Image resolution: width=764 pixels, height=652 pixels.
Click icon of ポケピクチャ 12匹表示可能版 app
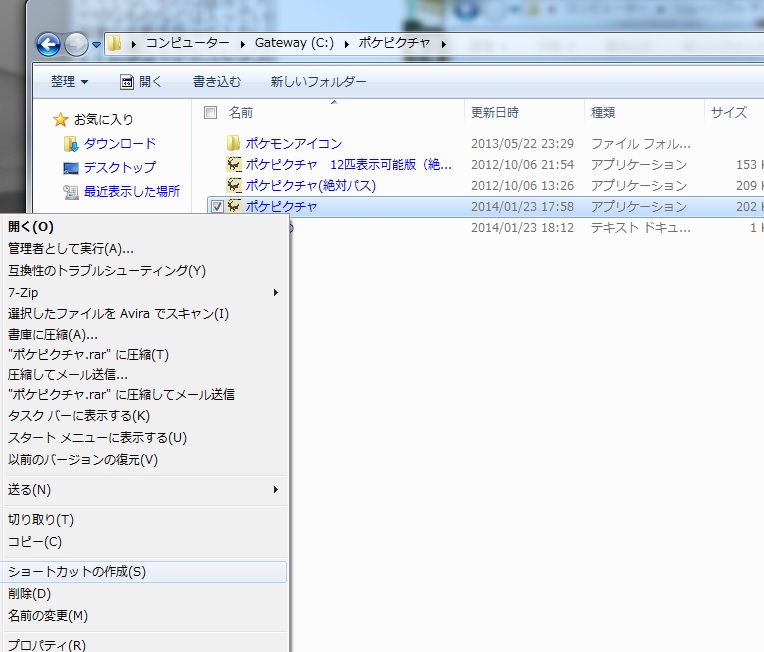234,164
